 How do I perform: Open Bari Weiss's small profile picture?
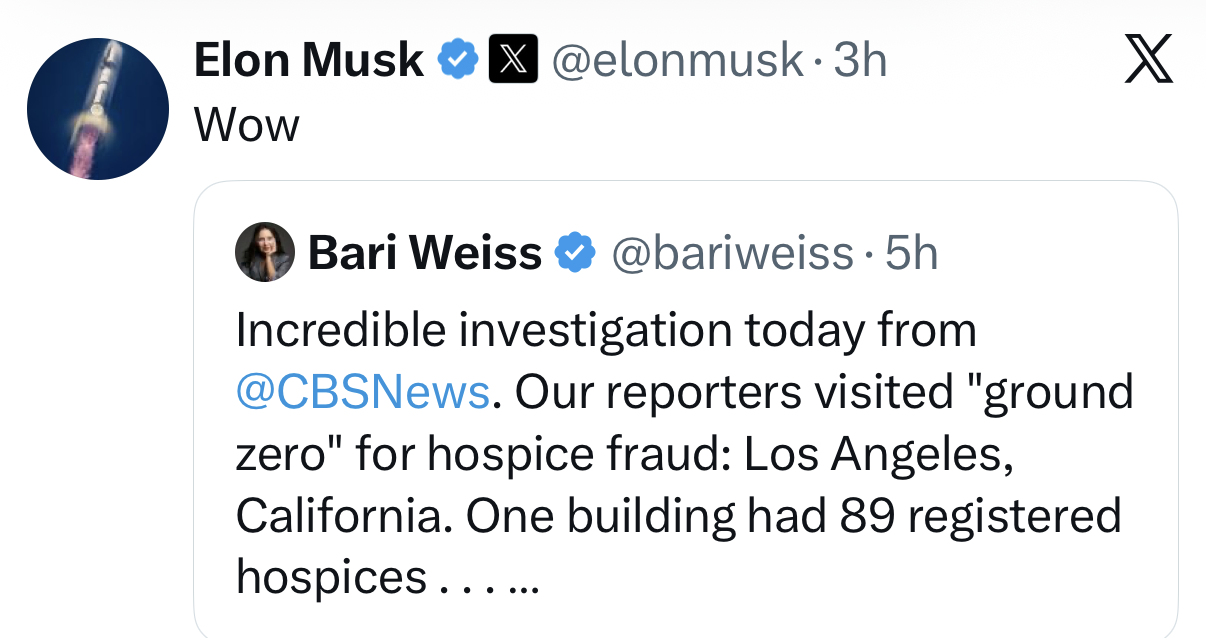tap(265, 252)
